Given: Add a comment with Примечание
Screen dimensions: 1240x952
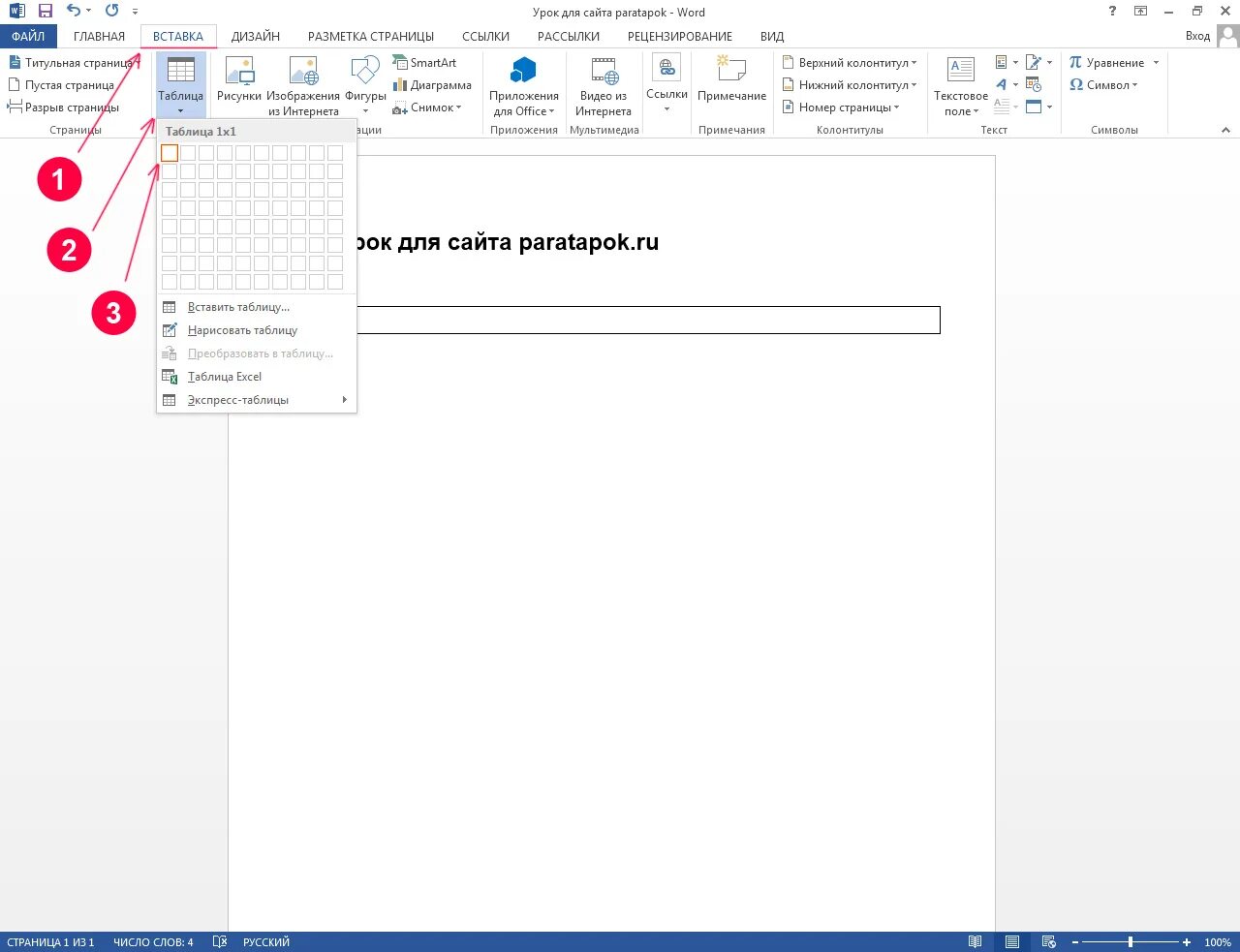Looking at the screenshot, I should [x=731, y=79].
